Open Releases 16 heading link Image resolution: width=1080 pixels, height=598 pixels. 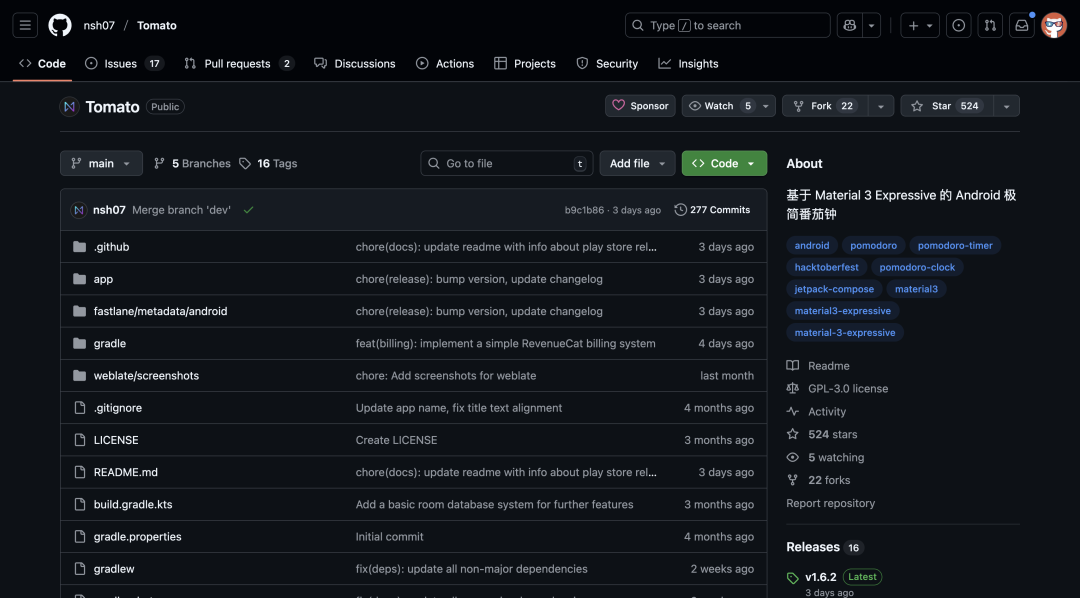click(825, 547)
